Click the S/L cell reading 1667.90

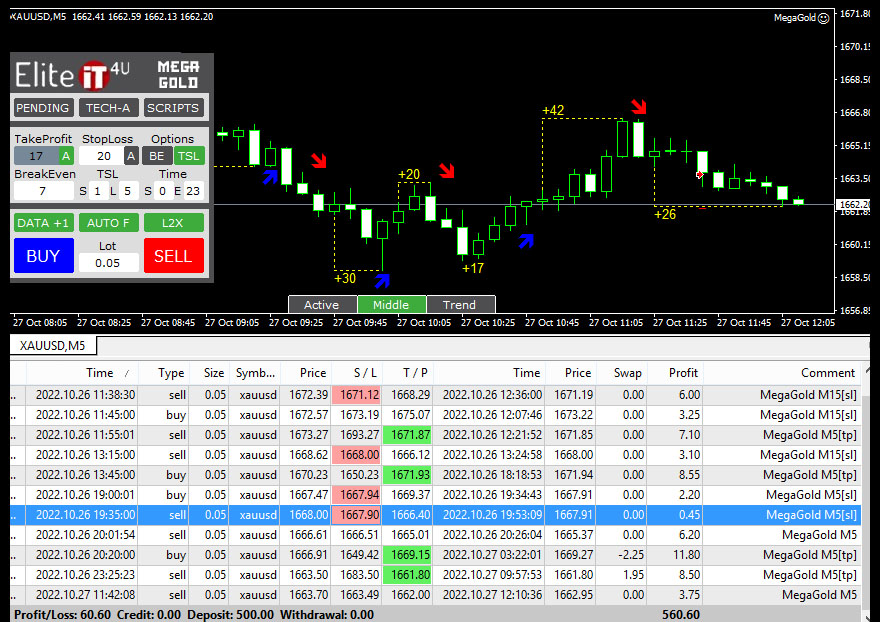pos(357,515)
